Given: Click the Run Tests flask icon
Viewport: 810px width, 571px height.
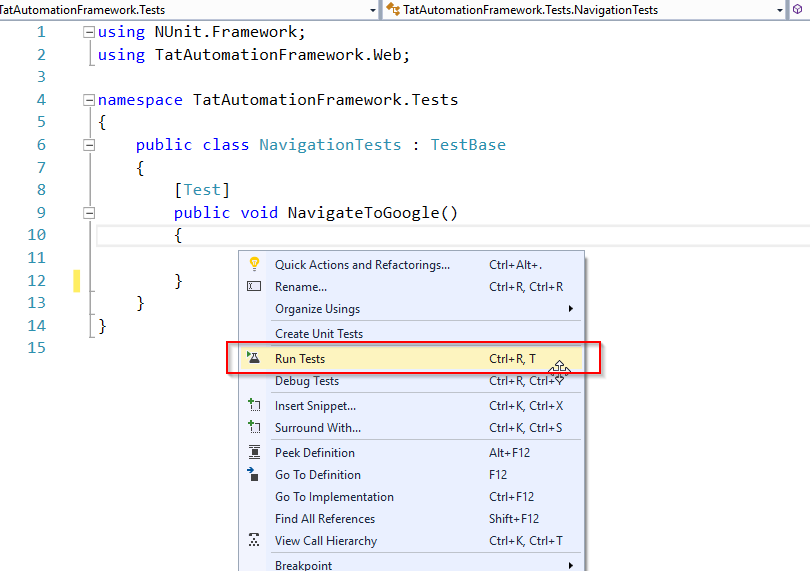Looking at the screenshot, I should (x=254, y=358).
